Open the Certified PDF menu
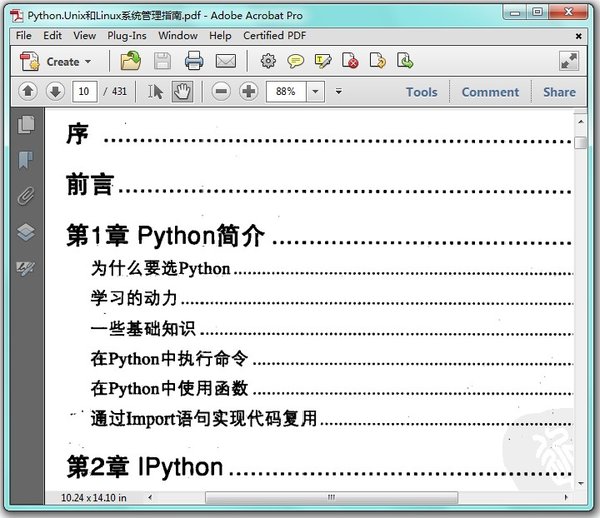Image resolution: width=600 pixels, height=518 pixels. point(274,36)
